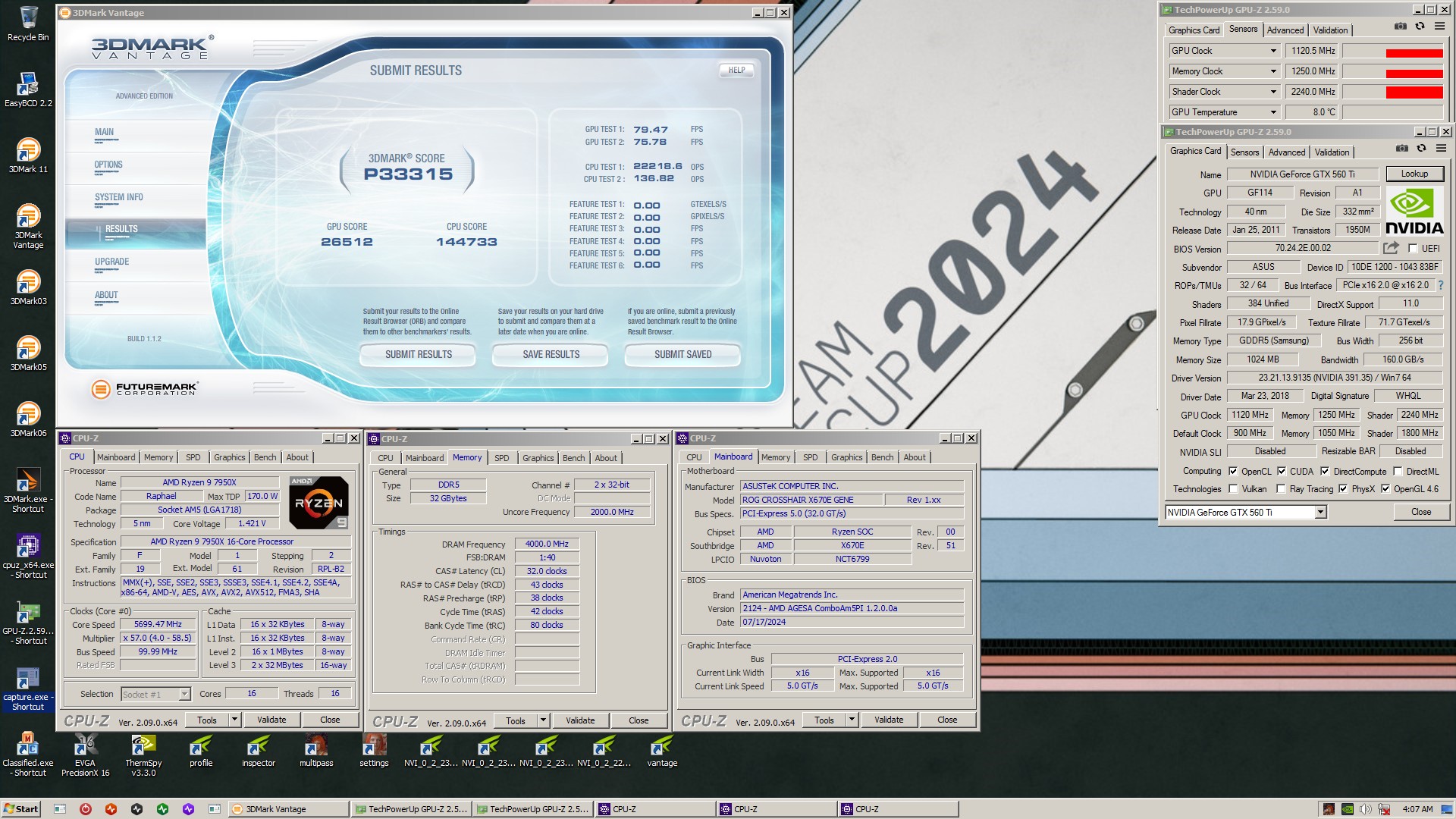Click camera icon in GPU-Z Sensors window
The image size is (1456, 819).
tap(1401, 27)
